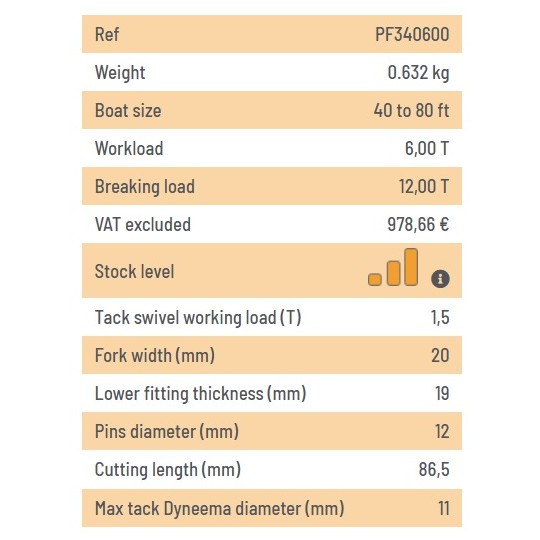Click Max tack Dyneema diameter label
The image size is (540, 540).
click(220, 508)
